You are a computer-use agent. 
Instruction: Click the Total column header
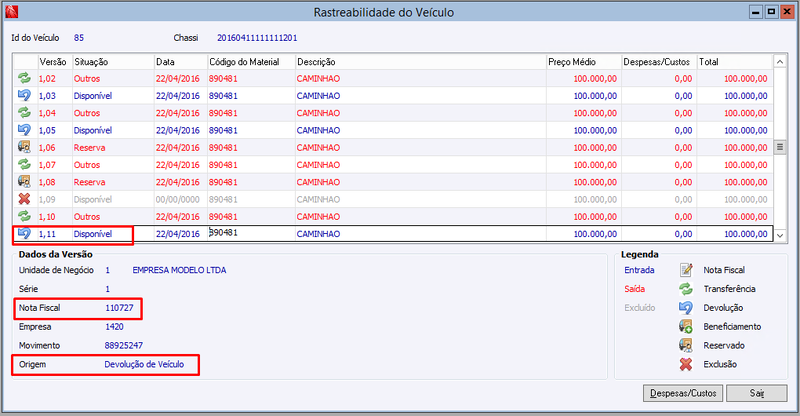(735, 62)
